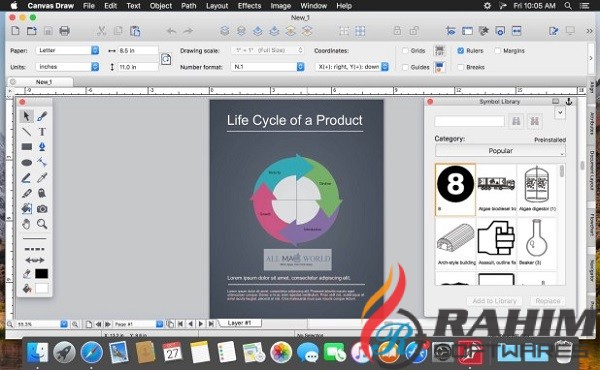
Task: Open Launchpad rocket in the dock
Action: tap(64, 352)
